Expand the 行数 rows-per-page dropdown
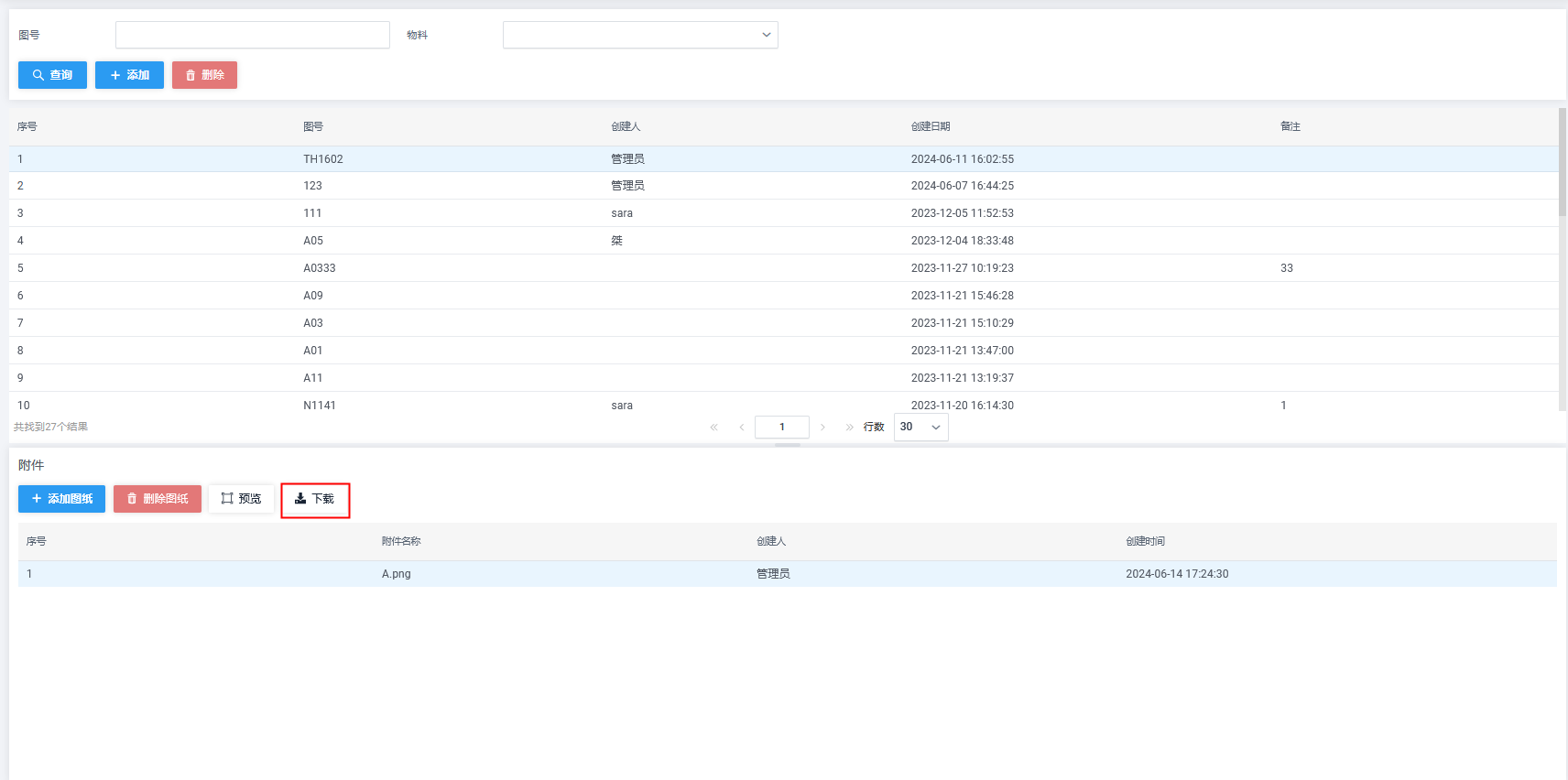This screenshot has height=780, width=1568. click(x=920, y=428)
